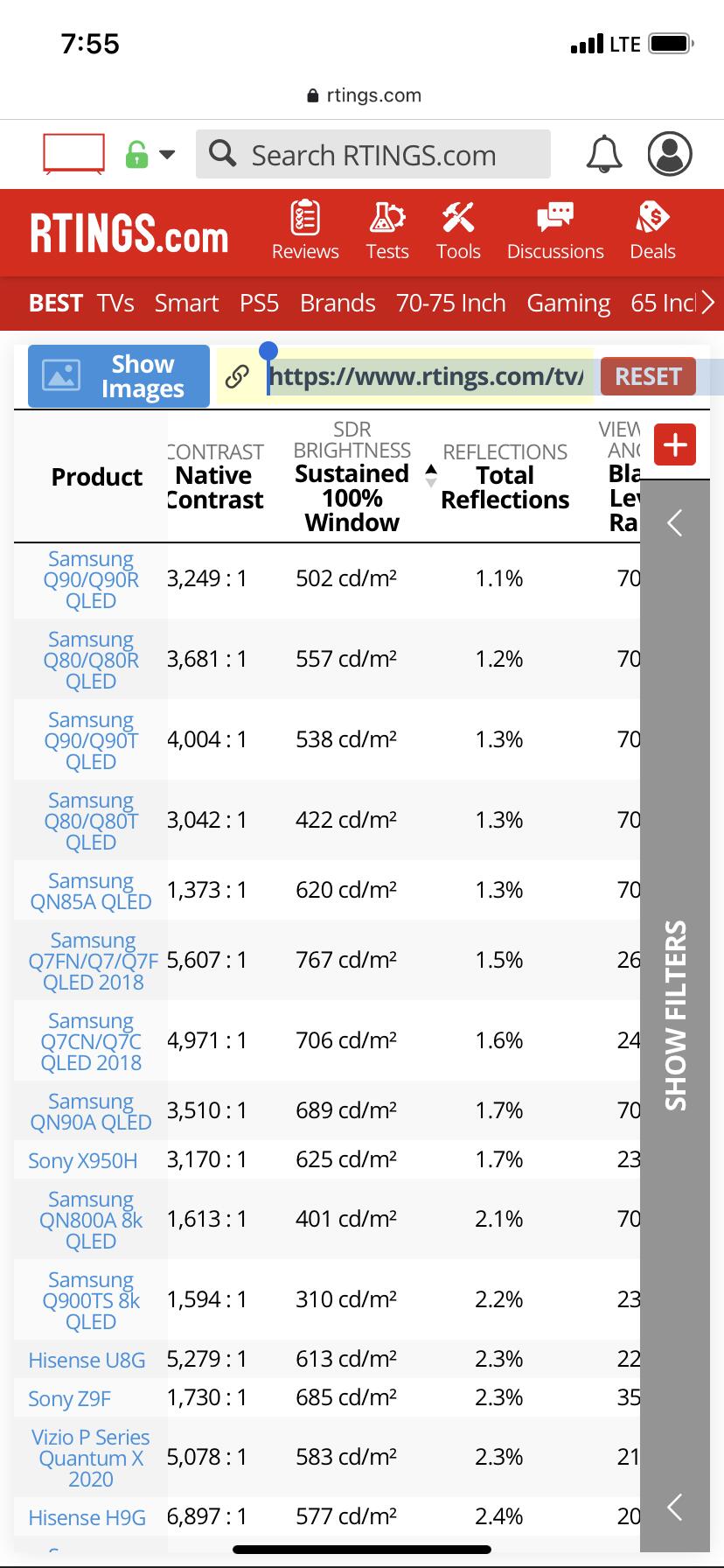Open the Sony X950H product link
The height and width of the screenshot is (1568, 724).
click(x=83, y=1160)
